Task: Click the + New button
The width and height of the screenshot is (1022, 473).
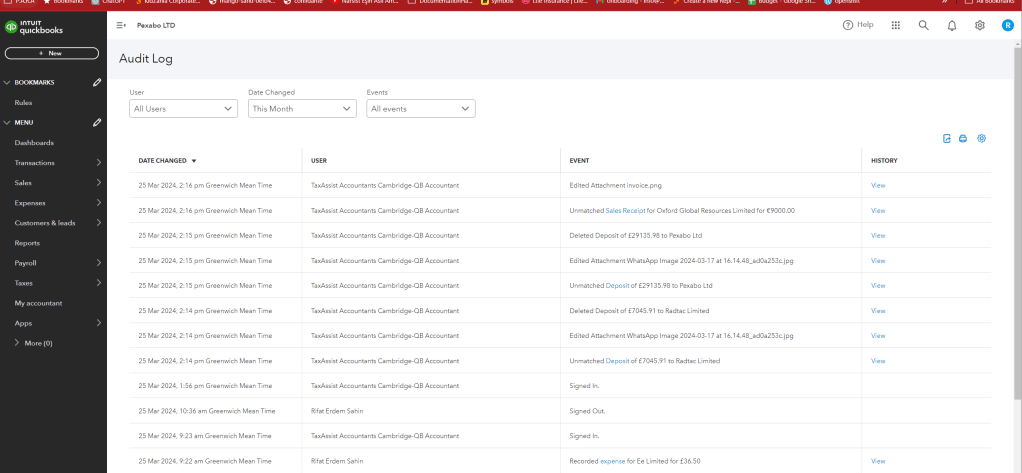Action: point(51,53)
